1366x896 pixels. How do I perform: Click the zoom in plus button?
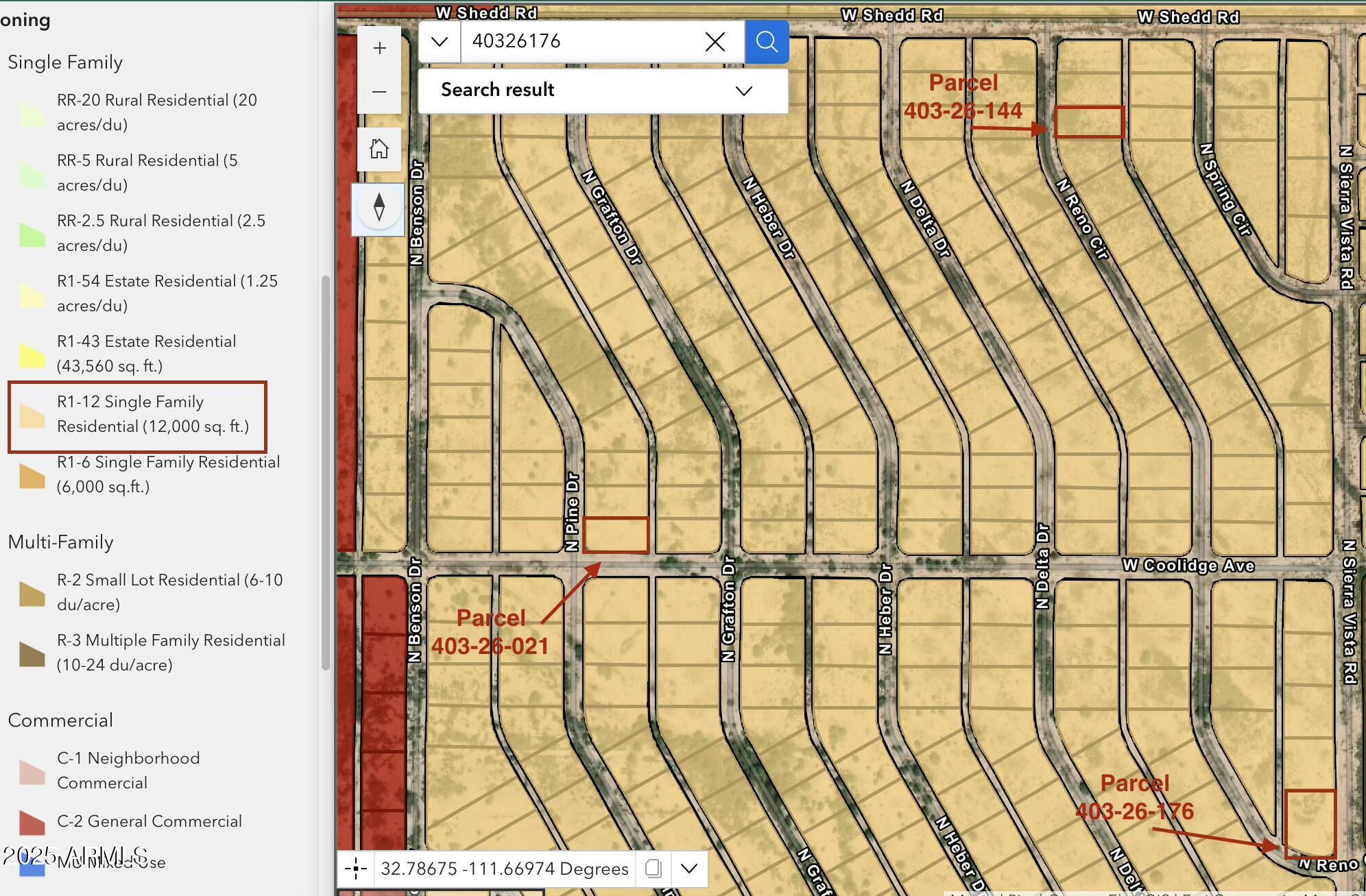point(379,47)
